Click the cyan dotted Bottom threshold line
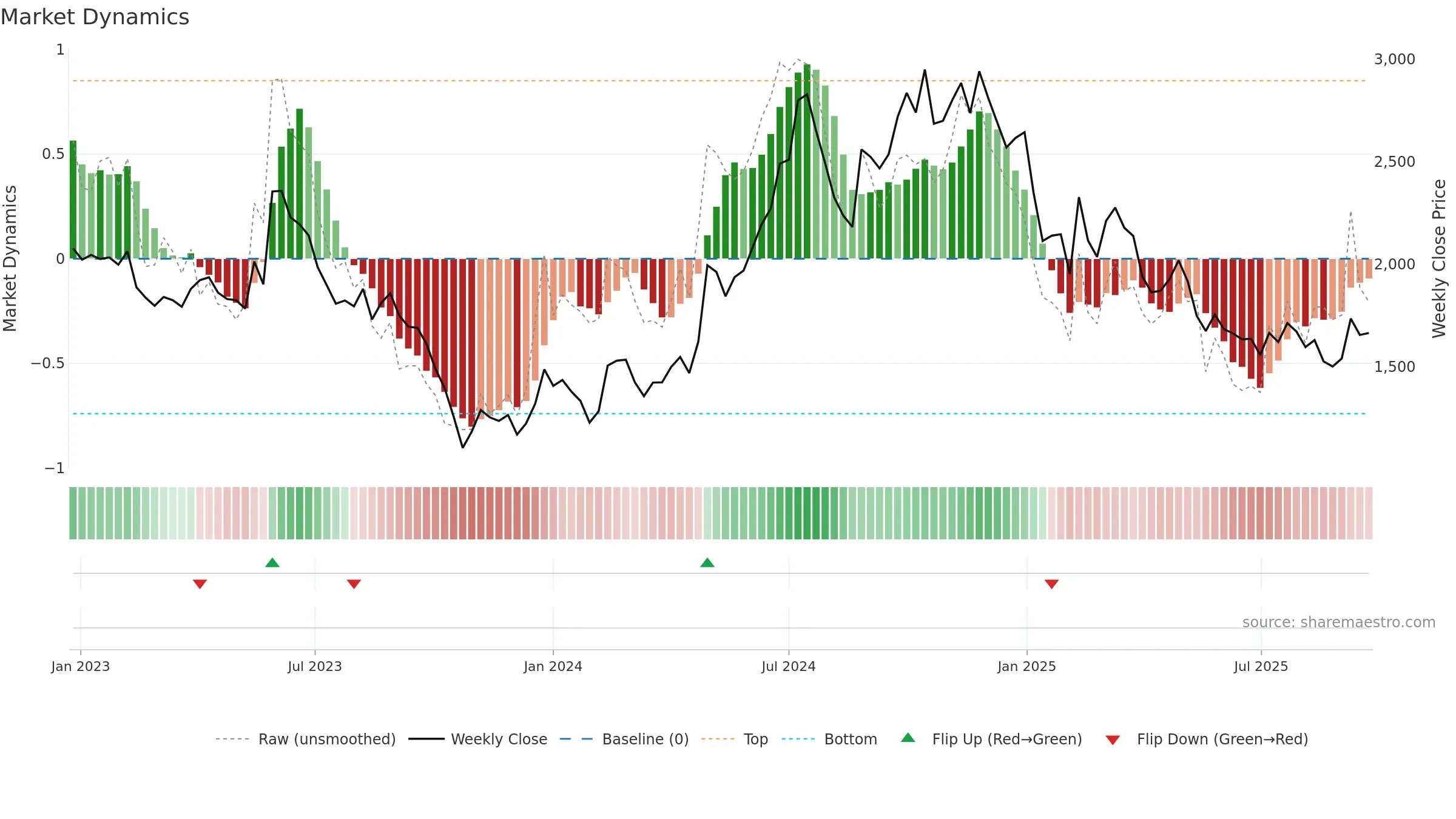Screen dimensions: 1456x819 (719, 414)
